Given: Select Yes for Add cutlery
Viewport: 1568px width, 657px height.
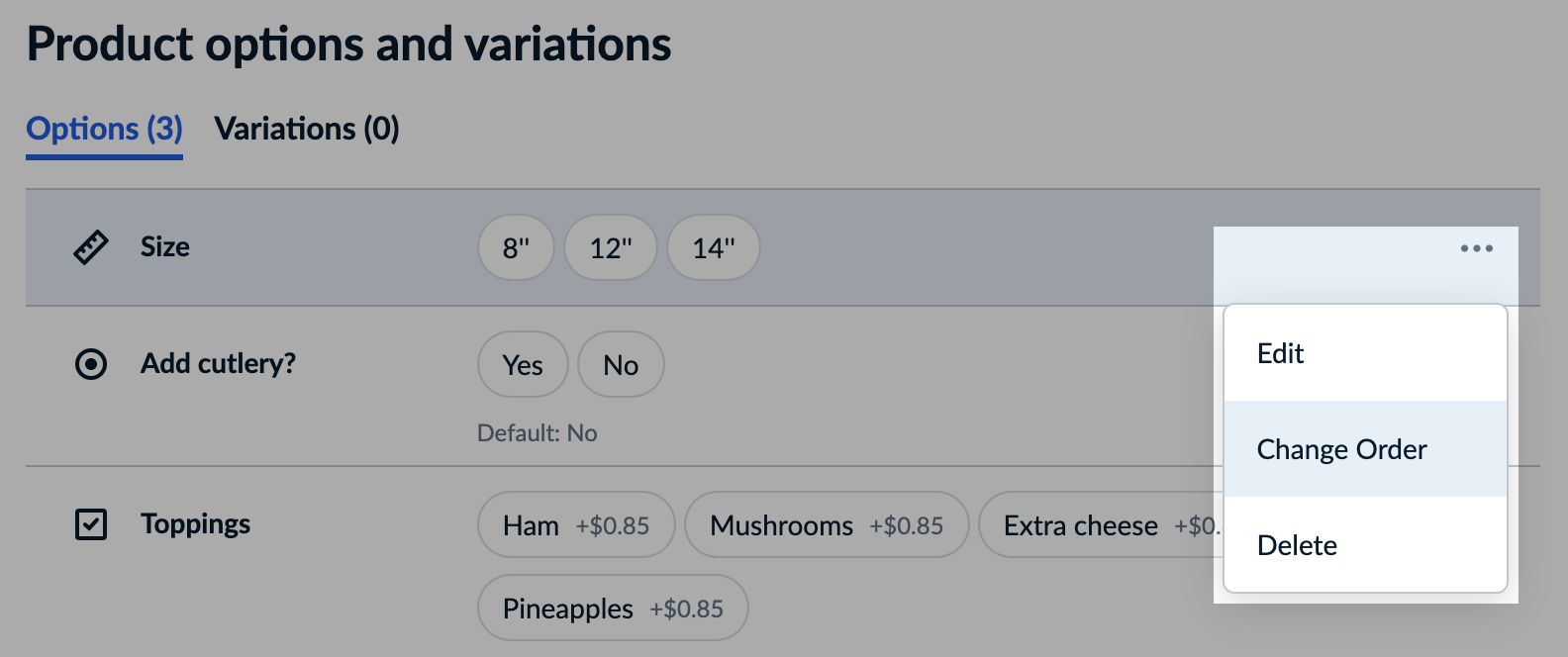Looking at the screenshot, I should (523, 364).
